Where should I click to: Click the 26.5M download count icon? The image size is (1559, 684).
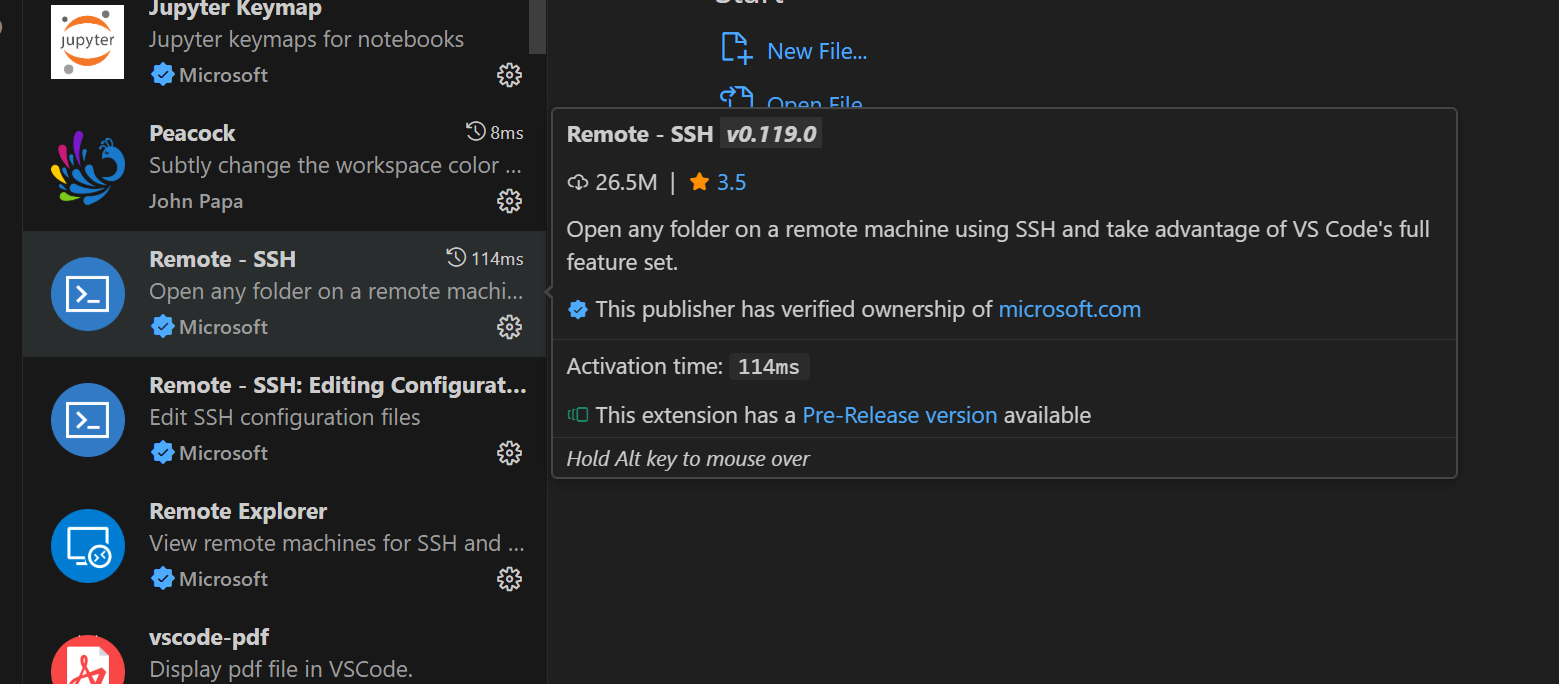(x=578, y=183)
